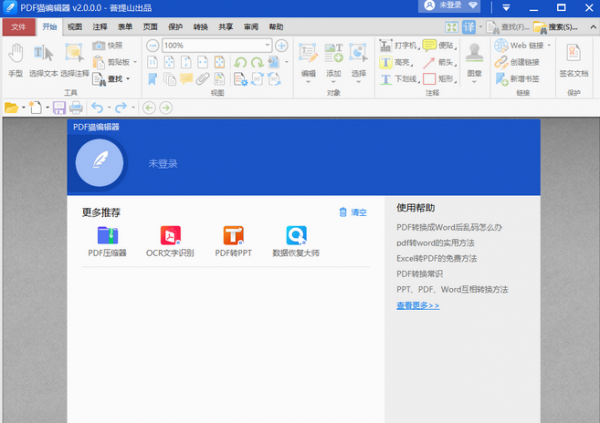Click the 清空 clear button
The image size is (600, 423).
[353, 212]
